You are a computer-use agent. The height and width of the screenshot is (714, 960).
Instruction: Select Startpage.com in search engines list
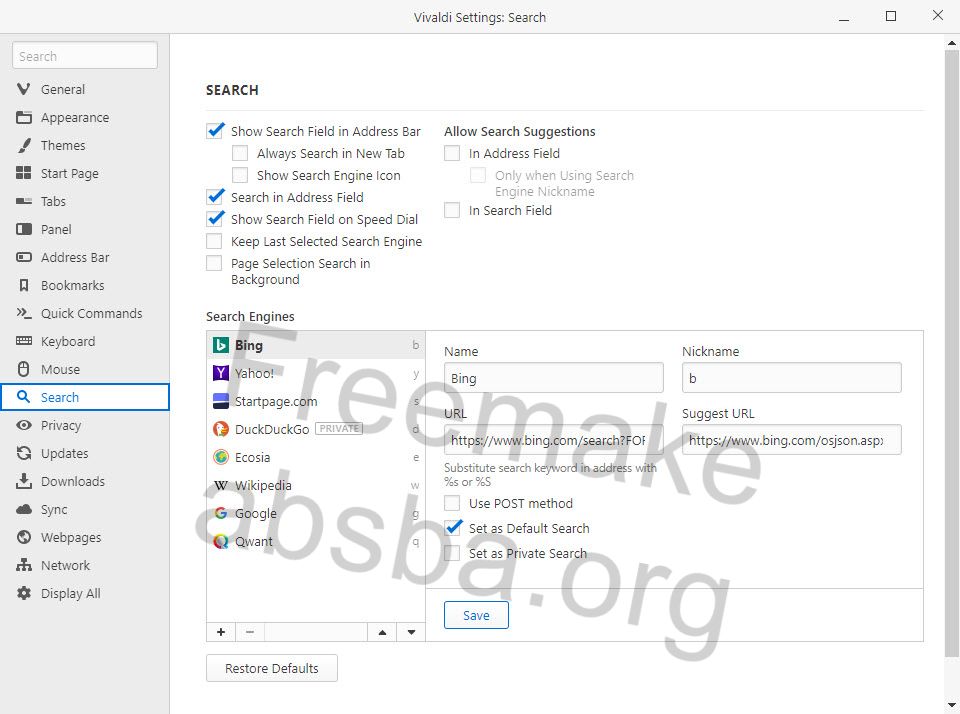tap(316, 401)
